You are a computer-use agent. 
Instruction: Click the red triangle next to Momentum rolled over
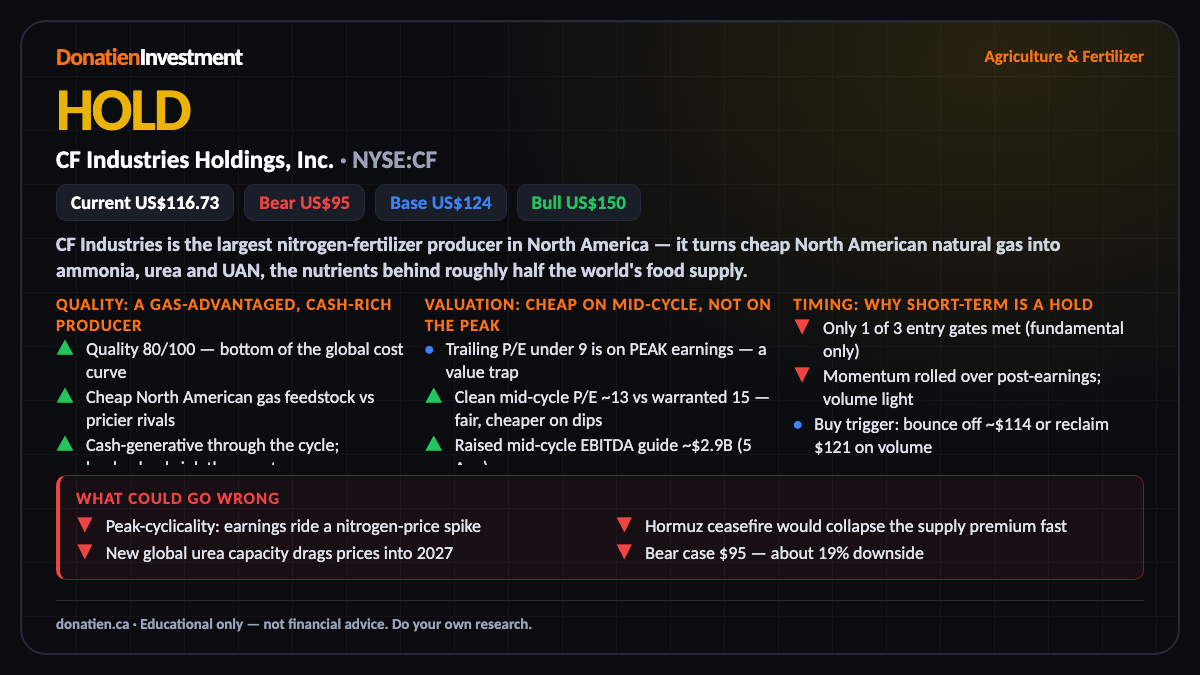(802, 375)
